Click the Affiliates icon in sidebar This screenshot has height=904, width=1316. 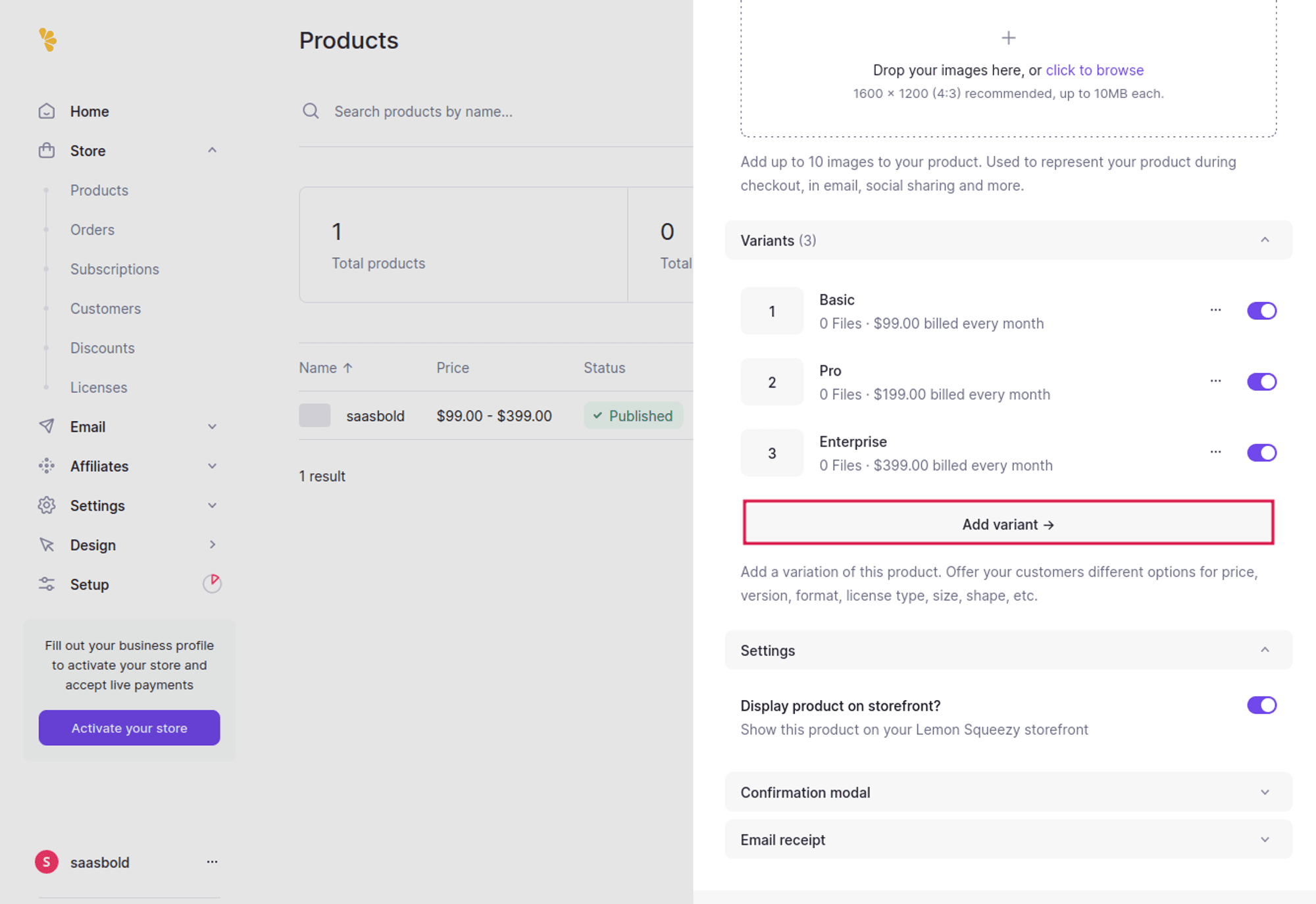[47, 466]
